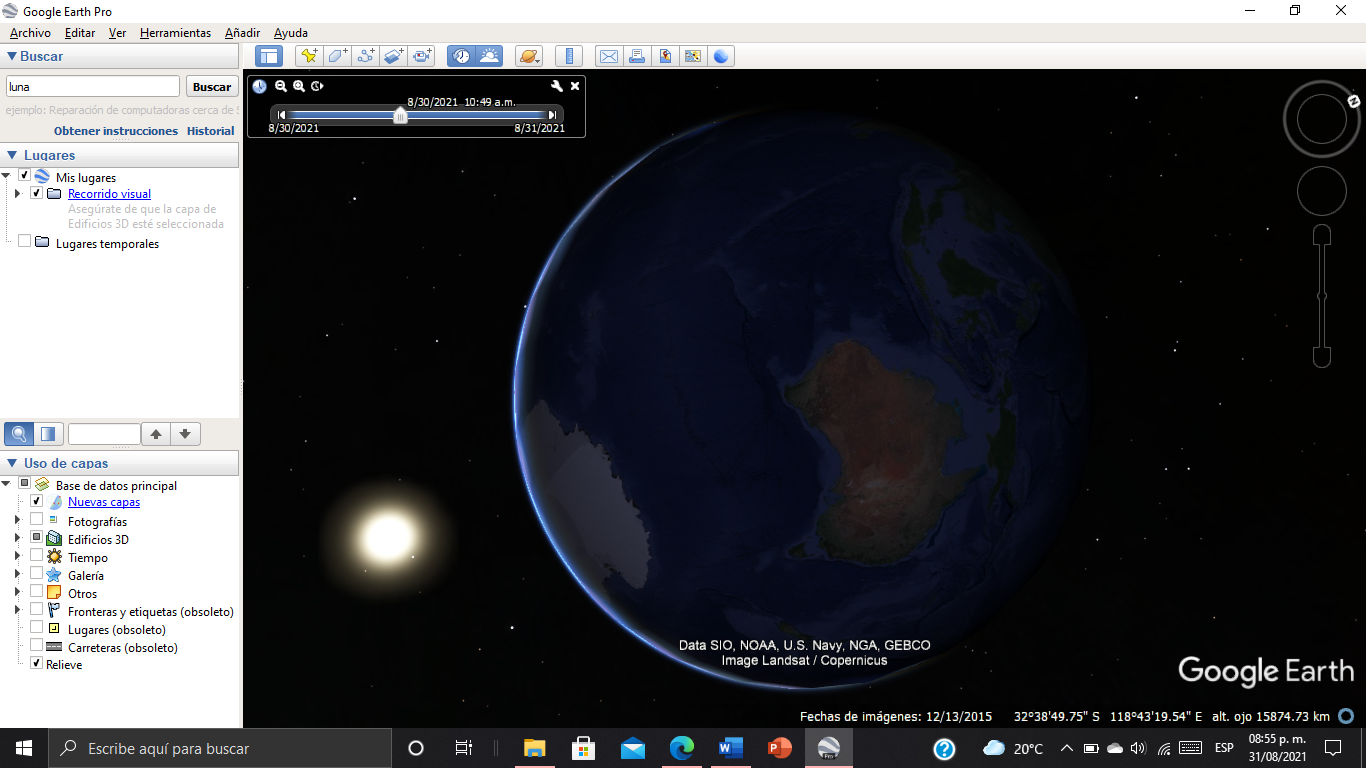Viewport: 1366px width, 768px height.
Task: Open the Obtener instrucciones link
Action: (x=116, y=131)
